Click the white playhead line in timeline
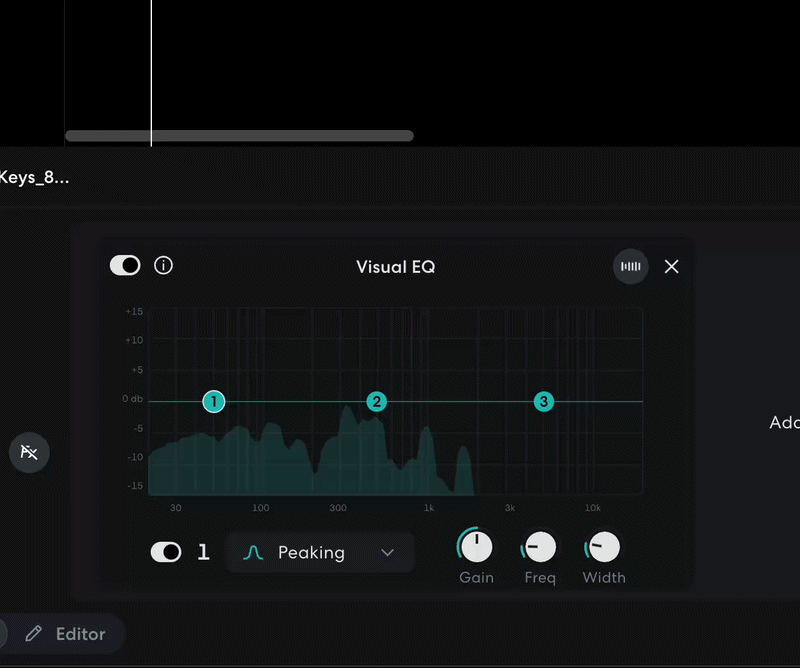The width and height of the screenshot is (800, 668). (151, 70)
